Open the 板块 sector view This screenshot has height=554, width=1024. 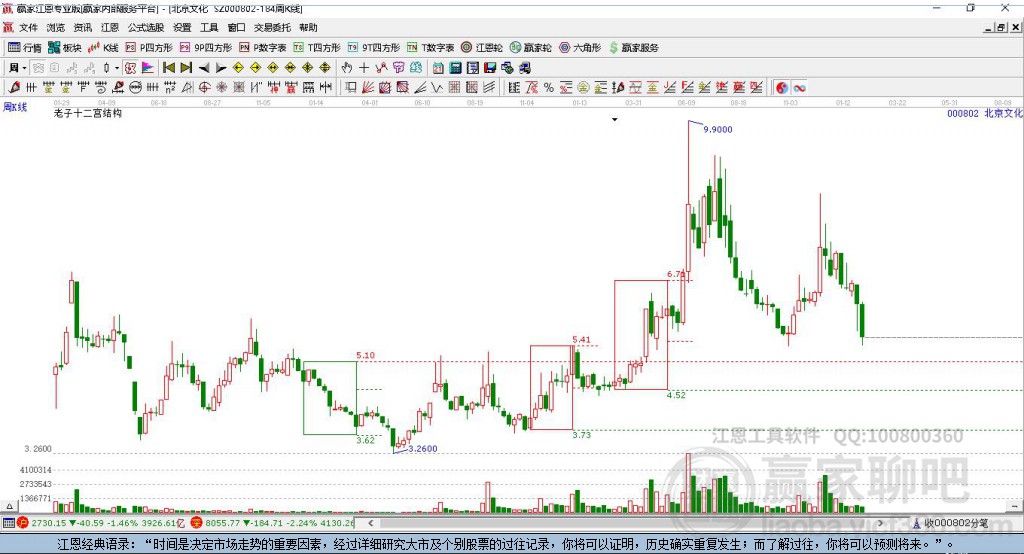click(x=64, y=48)
